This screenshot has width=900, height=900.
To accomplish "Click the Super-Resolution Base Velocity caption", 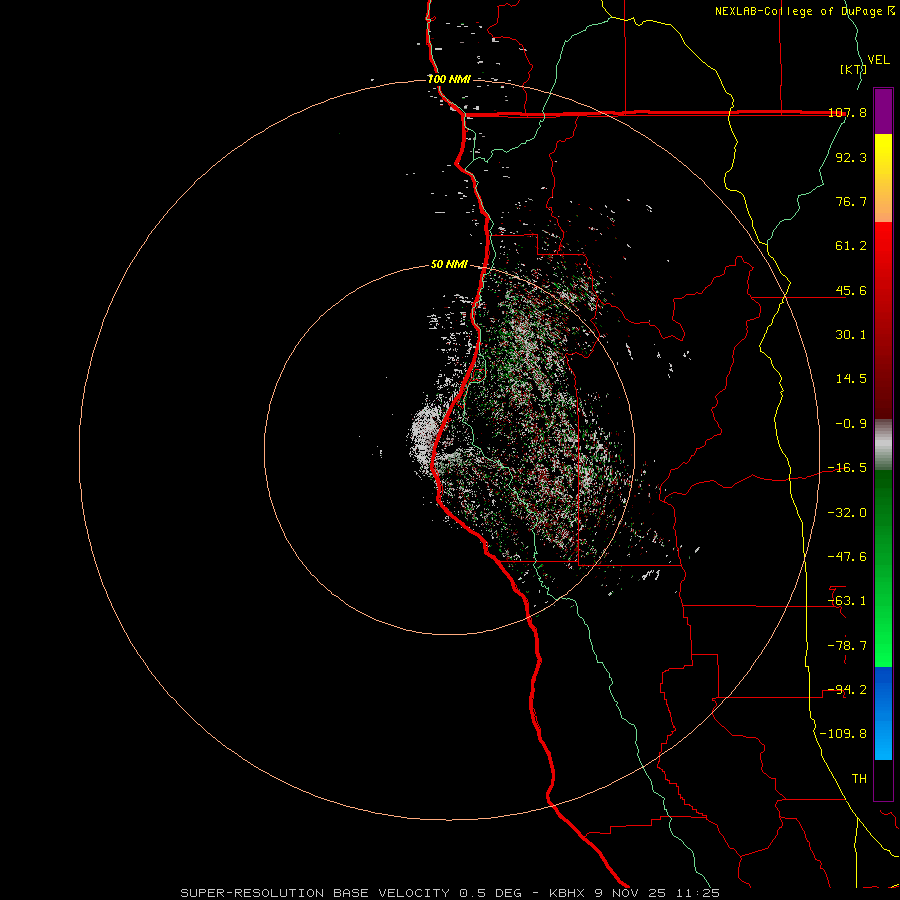I will (x=450, y=893).
